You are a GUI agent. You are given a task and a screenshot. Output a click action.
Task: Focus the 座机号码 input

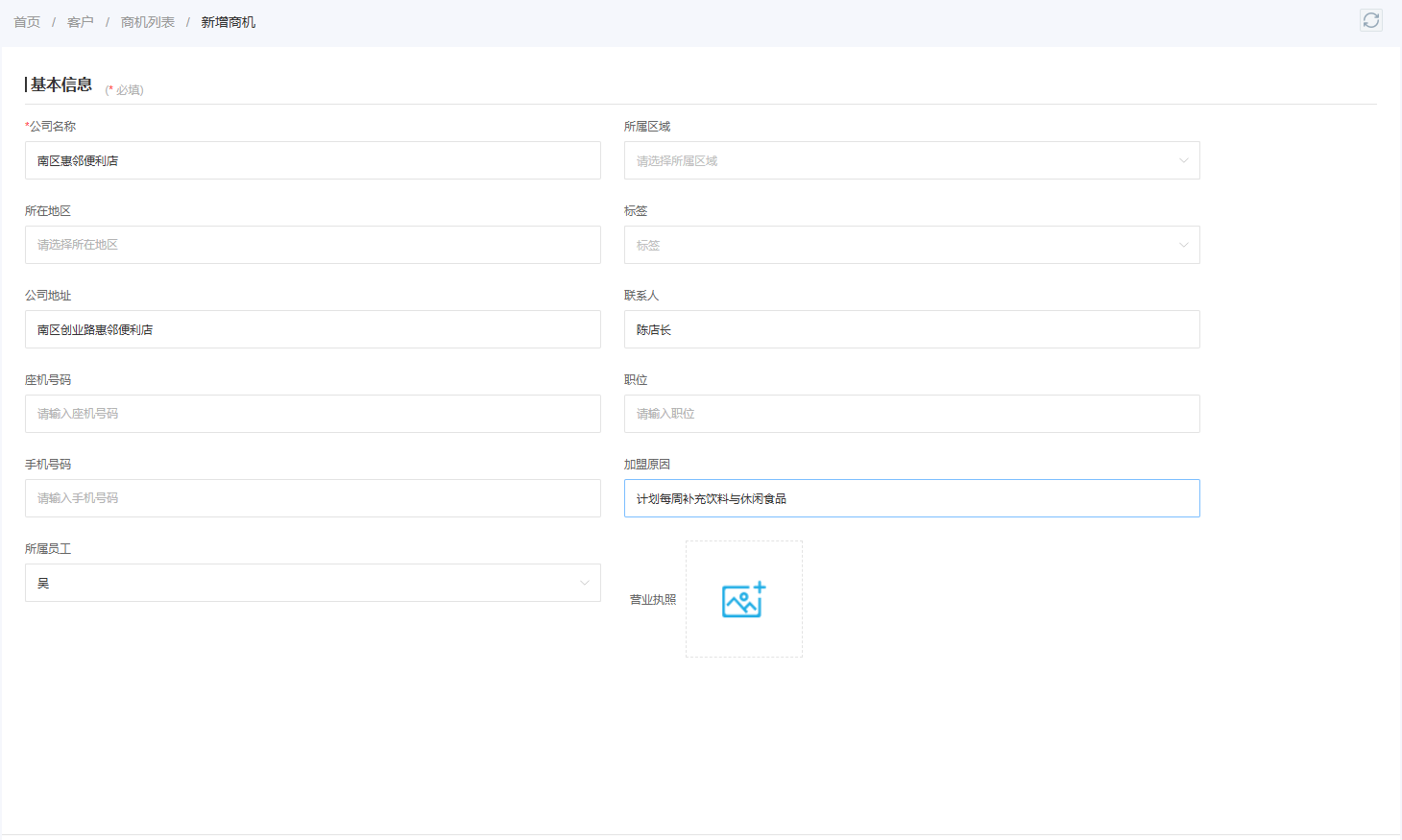(312, 414)
